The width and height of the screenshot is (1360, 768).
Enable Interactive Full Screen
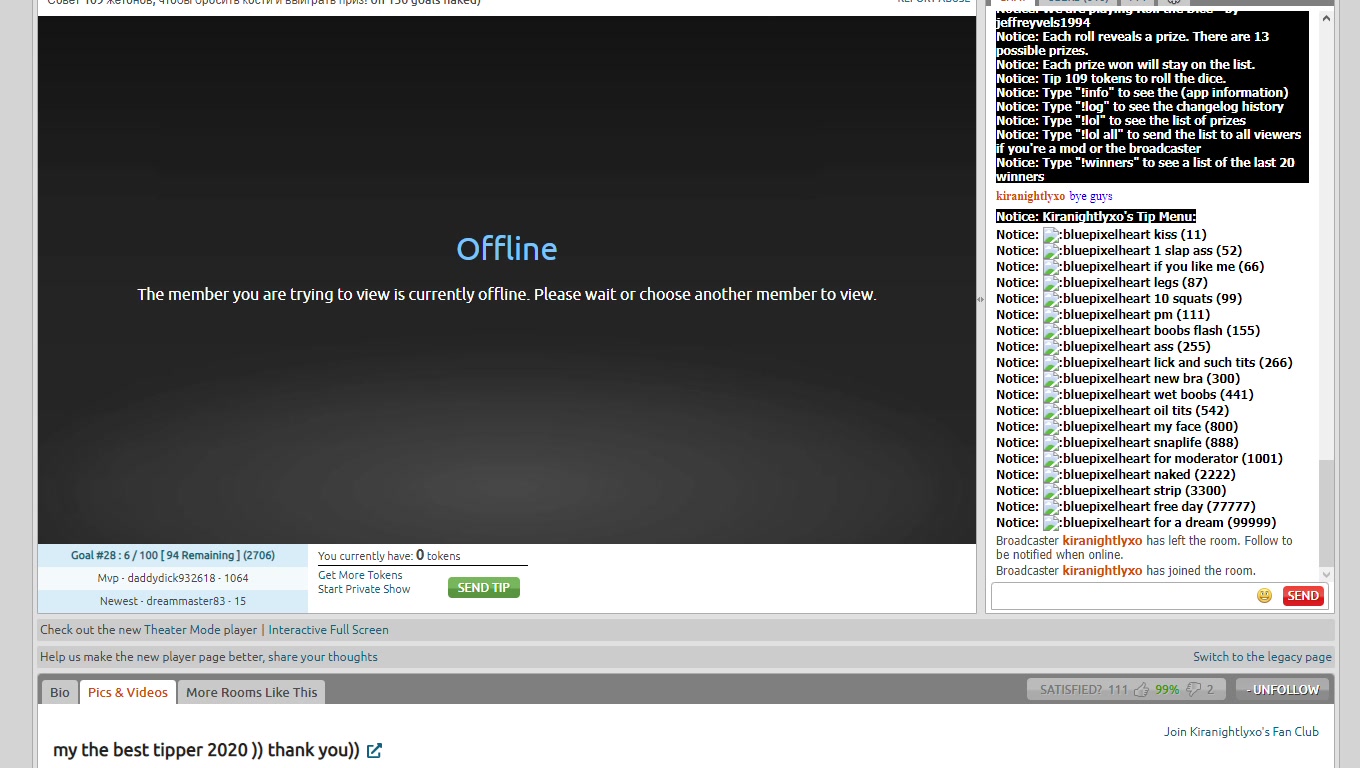pyautogui.click(x=328, y=630)
